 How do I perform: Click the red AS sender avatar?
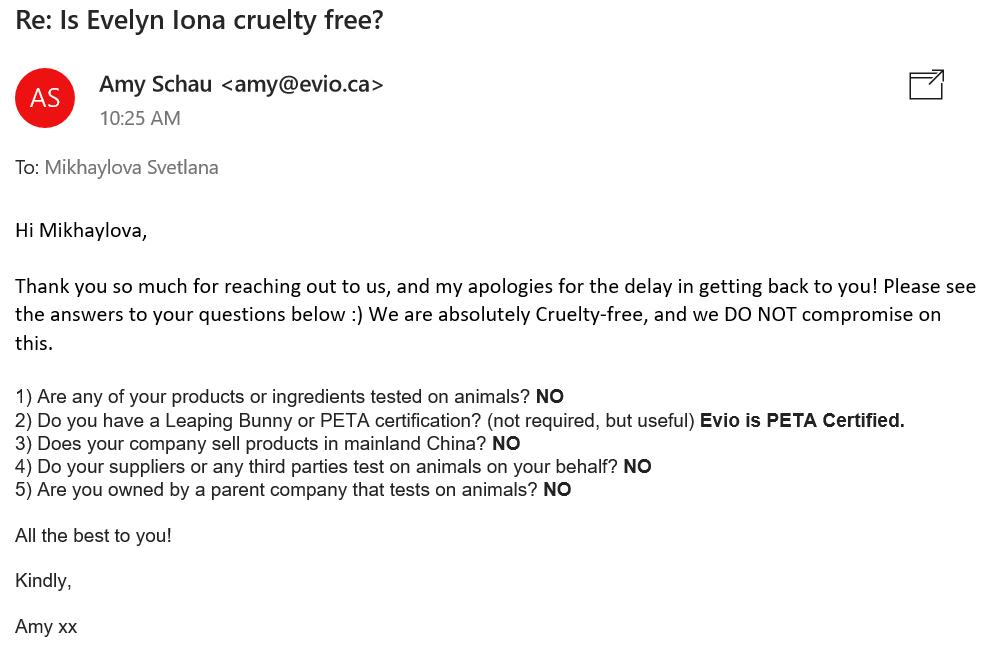click(45, 98)
